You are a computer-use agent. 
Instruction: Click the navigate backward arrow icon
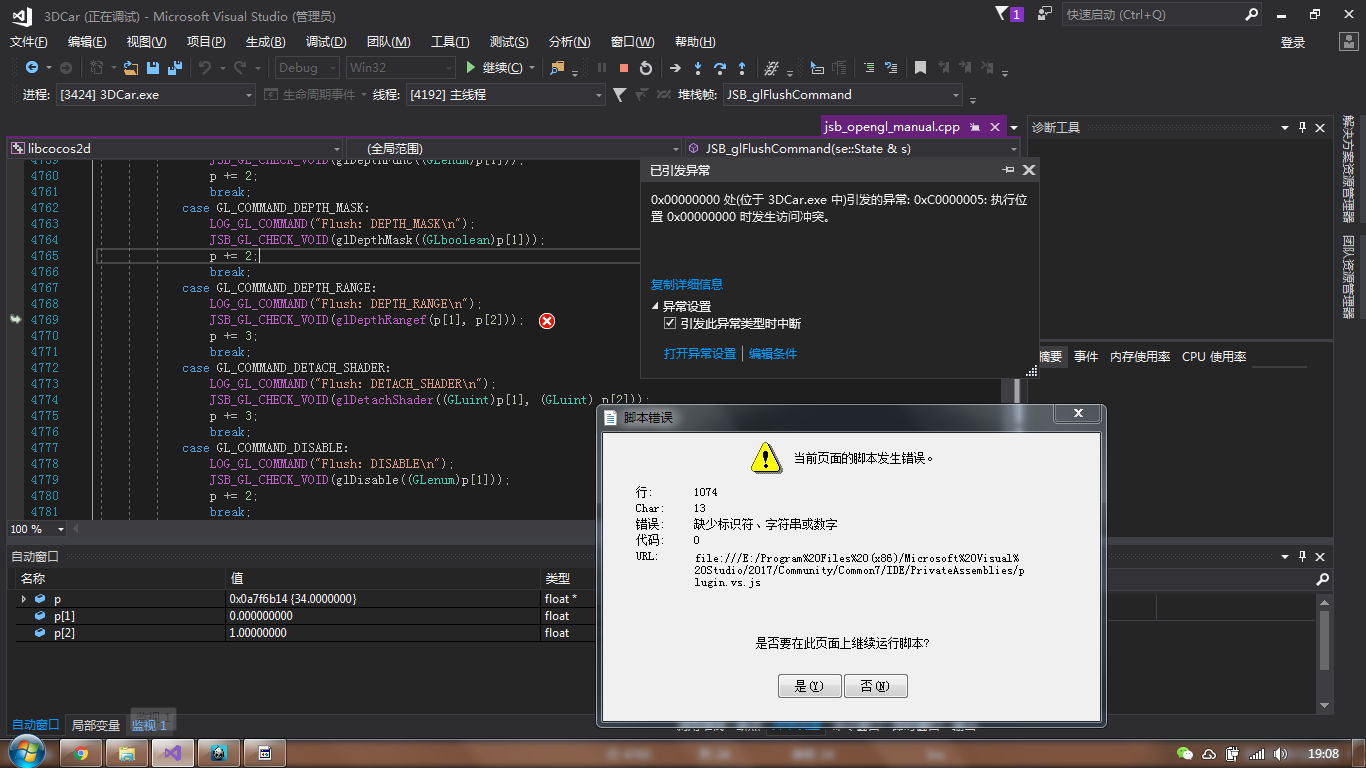click(32, 68)
